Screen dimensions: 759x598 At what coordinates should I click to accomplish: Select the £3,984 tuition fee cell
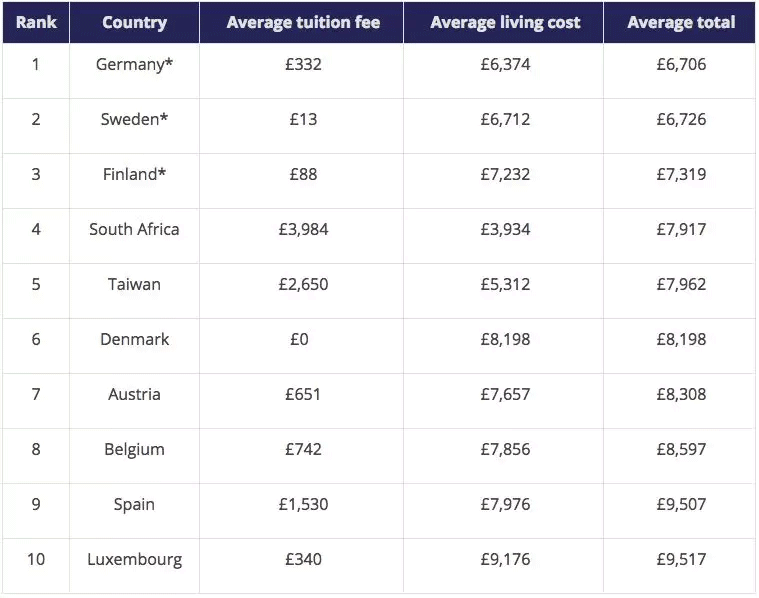[x=303, y=229]
